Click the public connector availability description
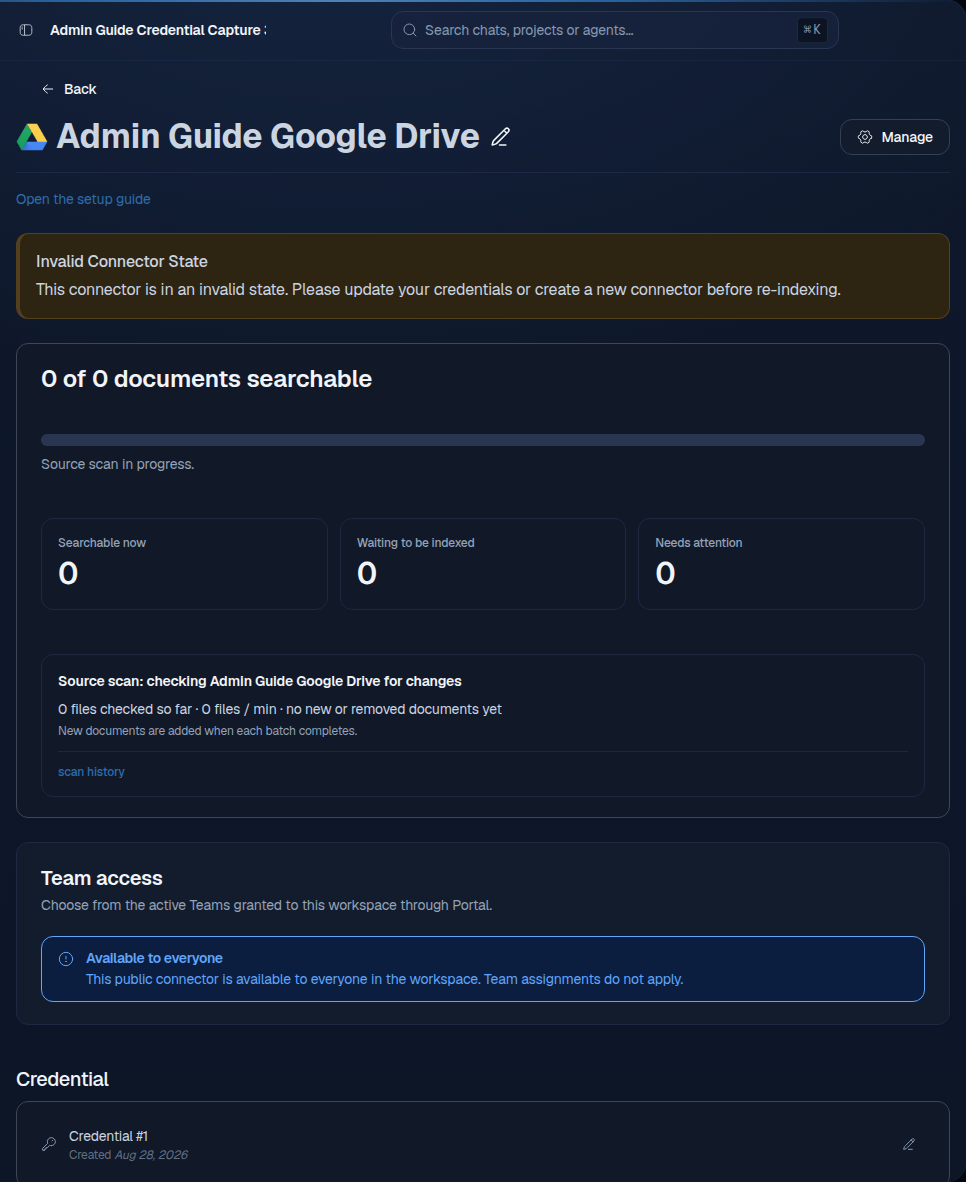966x1182 pixels. click(x=385, y=979)
